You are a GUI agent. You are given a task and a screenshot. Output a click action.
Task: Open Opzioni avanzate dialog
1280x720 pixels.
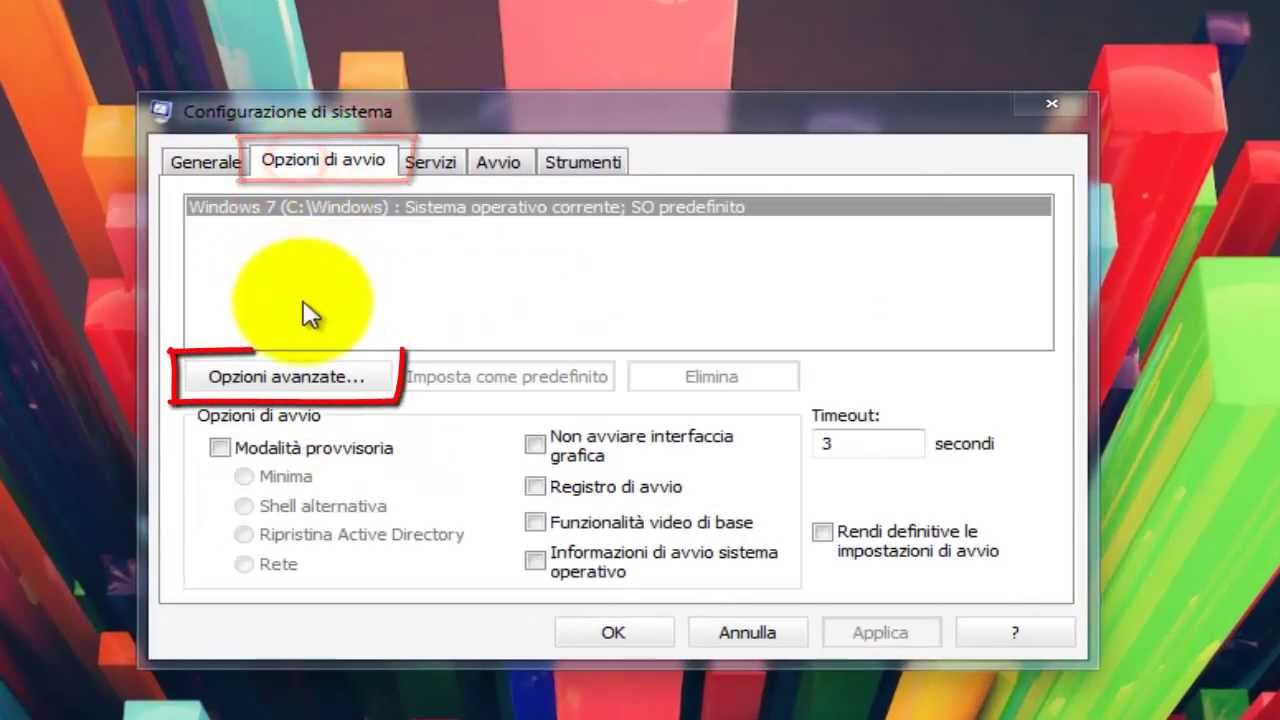coord(286,377)
